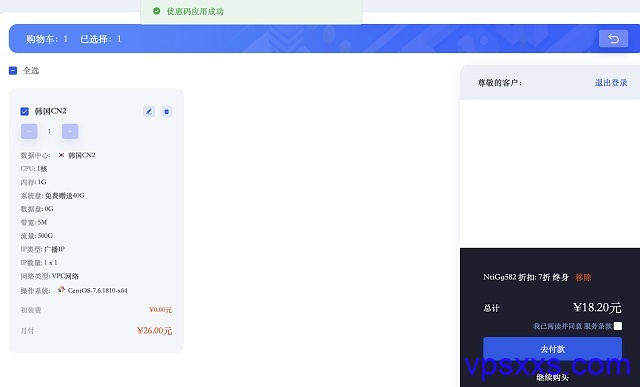The height and width of the screenshot is (387, 640).
Task: Tick the agree to 服务条款 checkbox
Action: [x=618, y=326]
